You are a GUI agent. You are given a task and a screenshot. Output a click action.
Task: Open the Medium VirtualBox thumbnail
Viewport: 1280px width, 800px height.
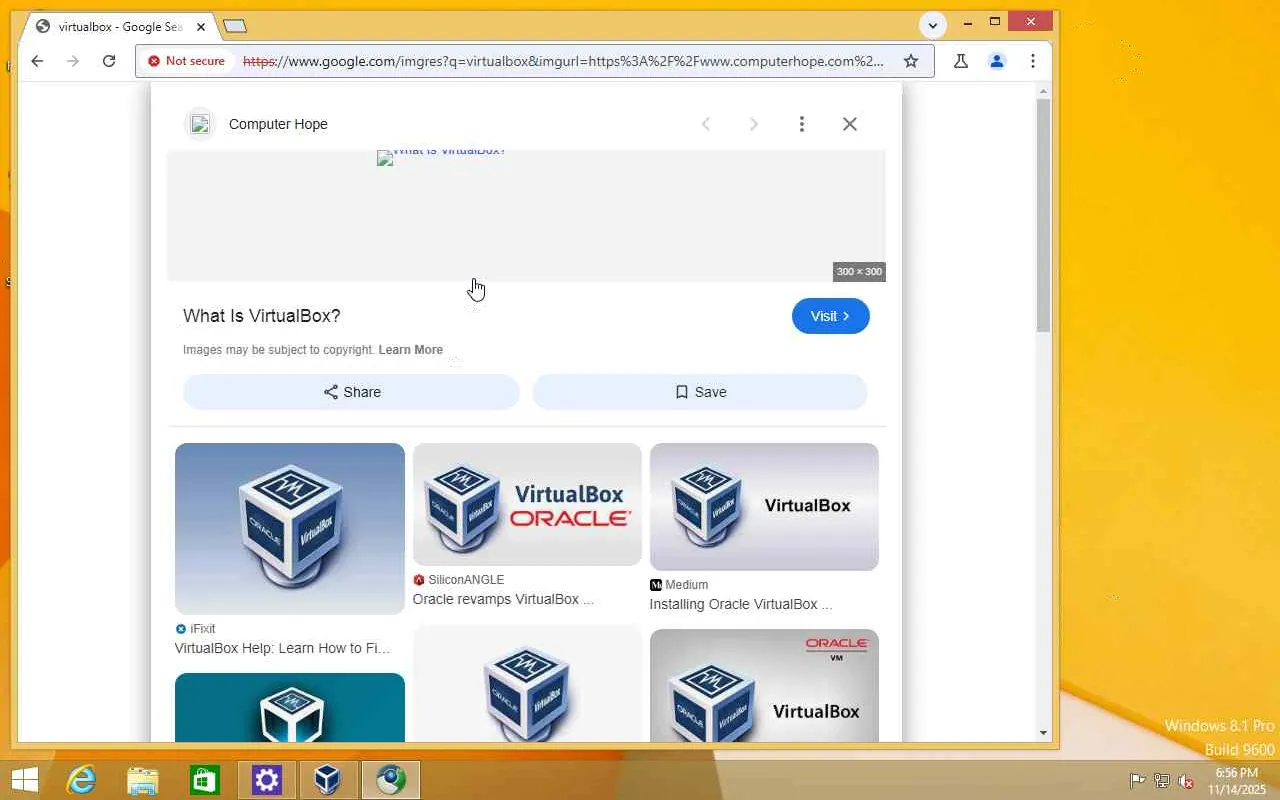pos(764,507)
